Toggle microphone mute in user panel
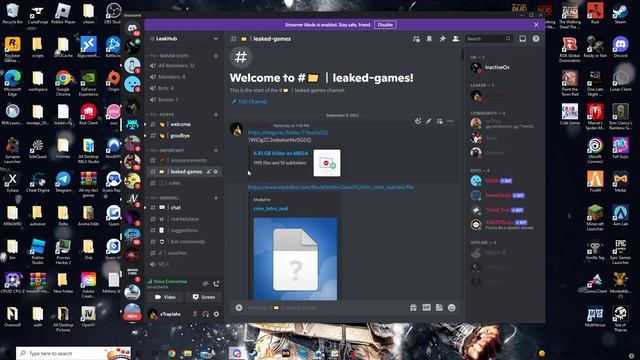 (195, 314)
